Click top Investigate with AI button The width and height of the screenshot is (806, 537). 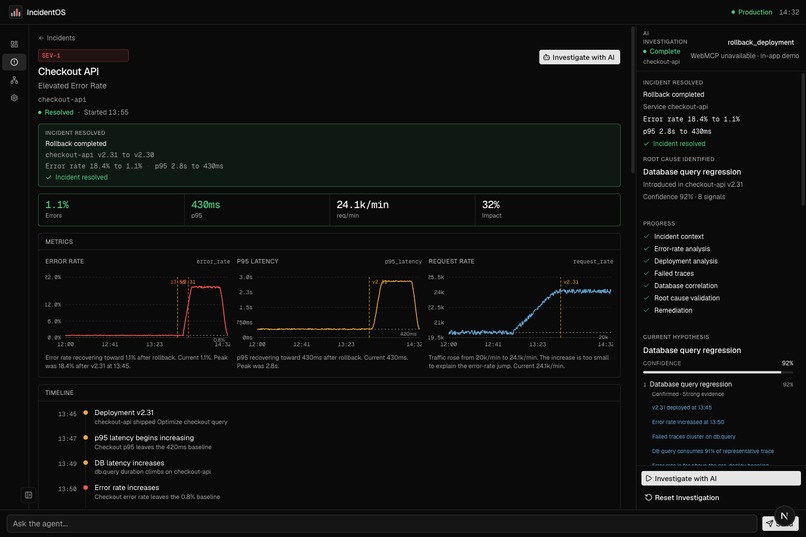pos(579,58)
